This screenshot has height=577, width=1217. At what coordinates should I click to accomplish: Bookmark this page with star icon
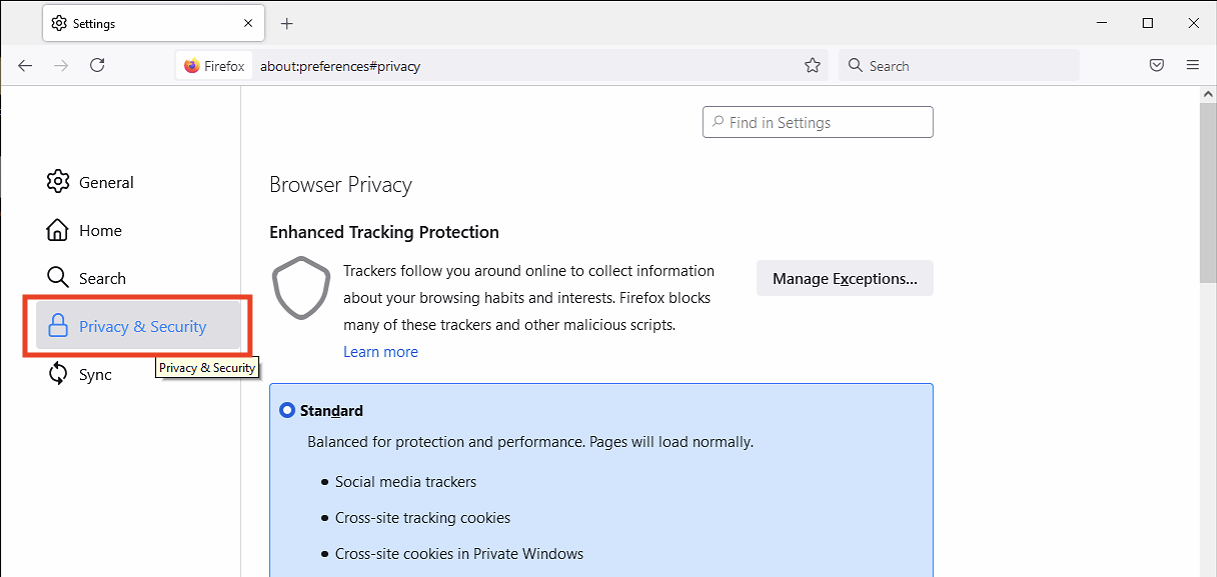tap(812, 66)
